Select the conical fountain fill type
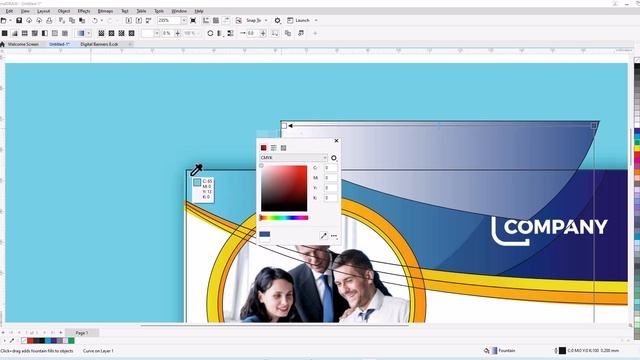Screen dimensions: 640x360 [121, 33]
